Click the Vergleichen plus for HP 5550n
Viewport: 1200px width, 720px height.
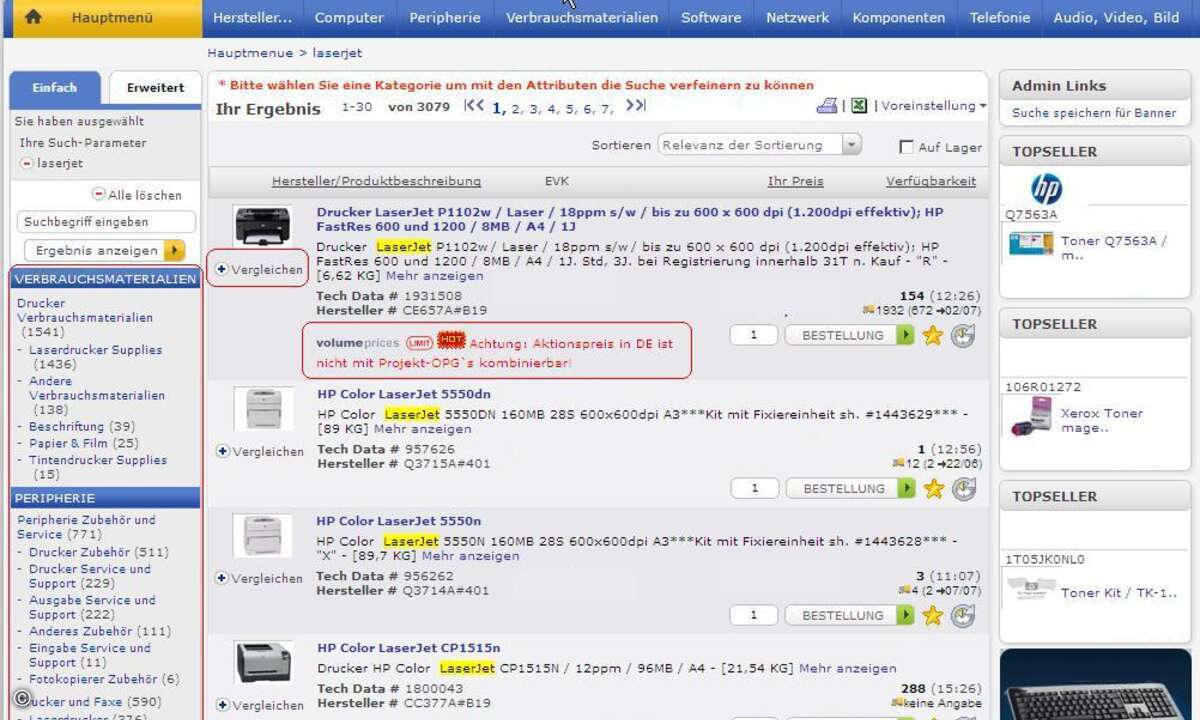pos(223,578)
